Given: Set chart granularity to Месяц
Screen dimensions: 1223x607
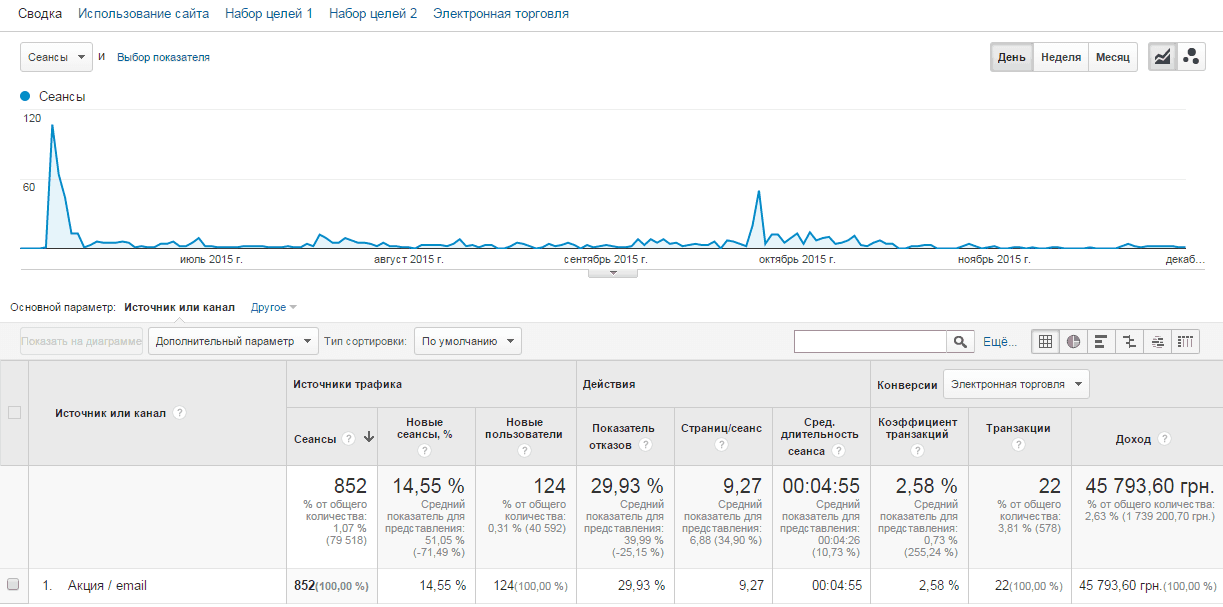Looking at the screenshot, I should [x=1112, y=57].
